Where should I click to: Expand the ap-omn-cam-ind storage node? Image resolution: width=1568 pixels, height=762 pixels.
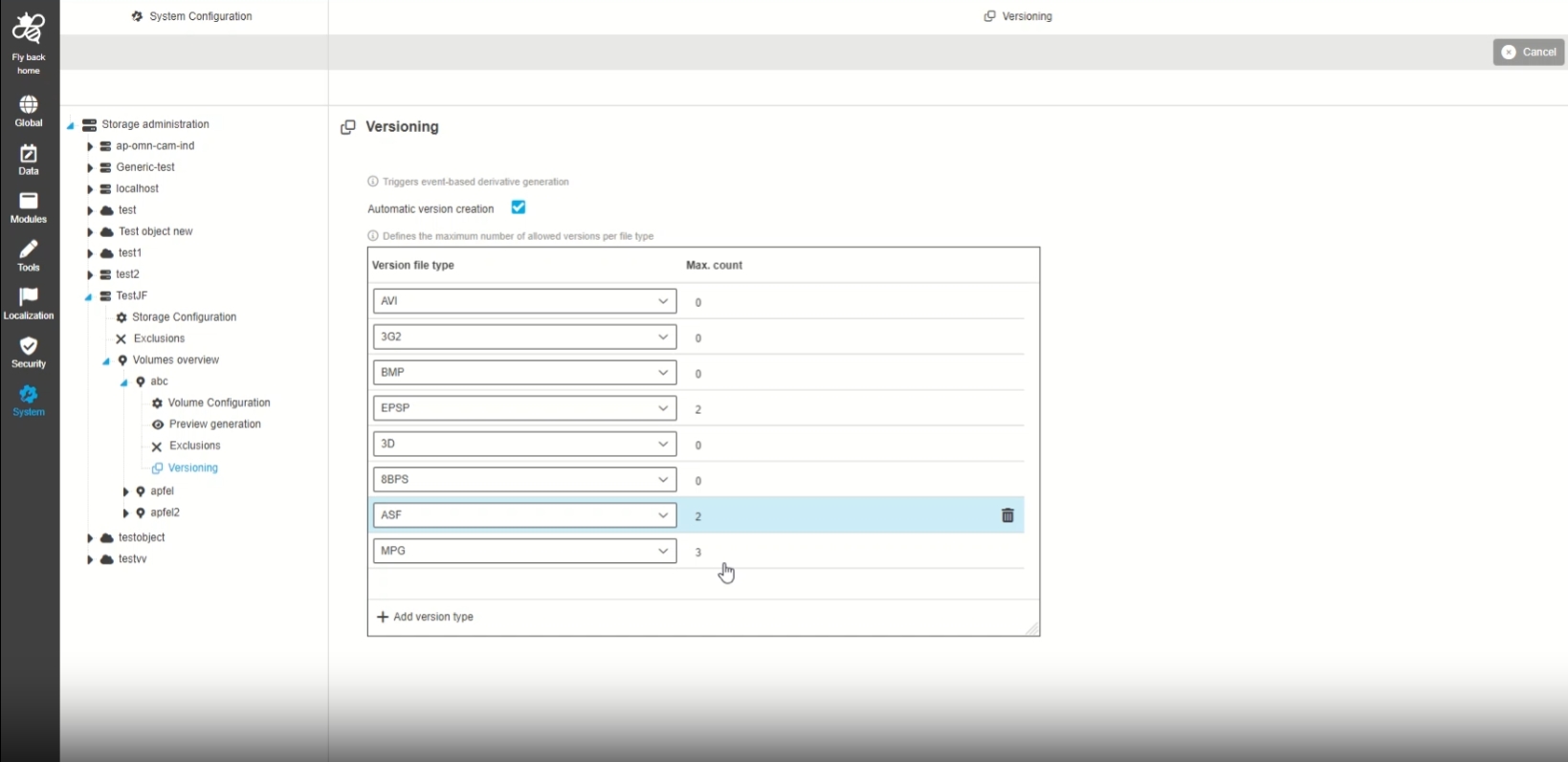[x=90, y=146]
